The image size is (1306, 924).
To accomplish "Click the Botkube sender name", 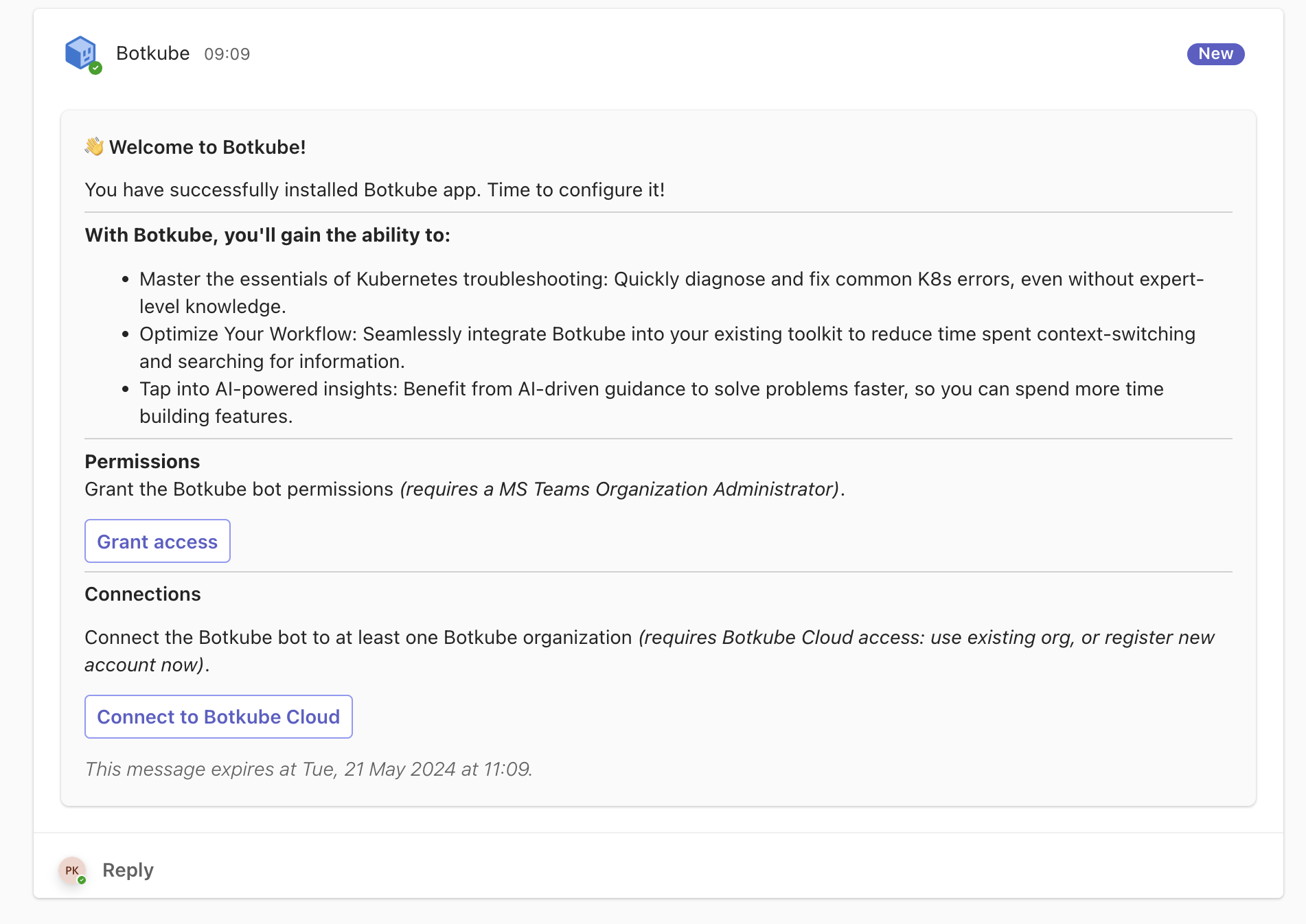I will point(152,54).
